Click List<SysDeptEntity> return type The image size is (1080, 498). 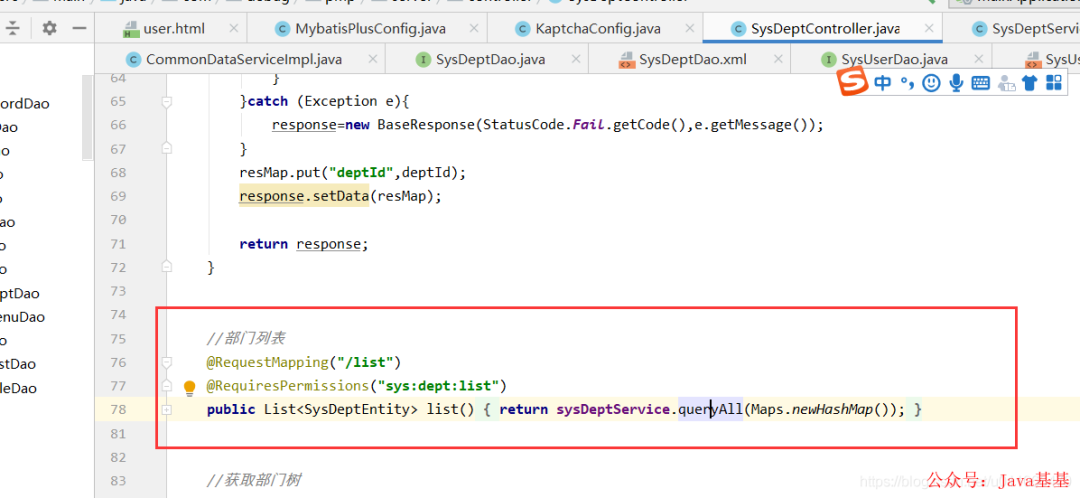tap(341, 410)
